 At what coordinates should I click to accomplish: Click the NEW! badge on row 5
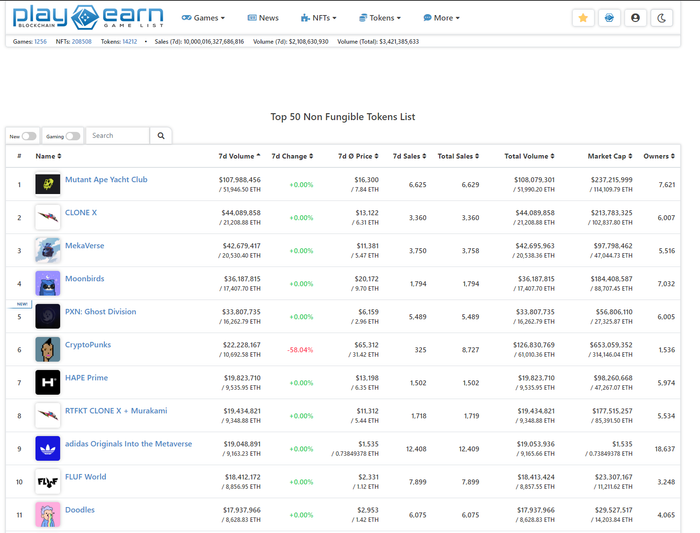[21, 304]
